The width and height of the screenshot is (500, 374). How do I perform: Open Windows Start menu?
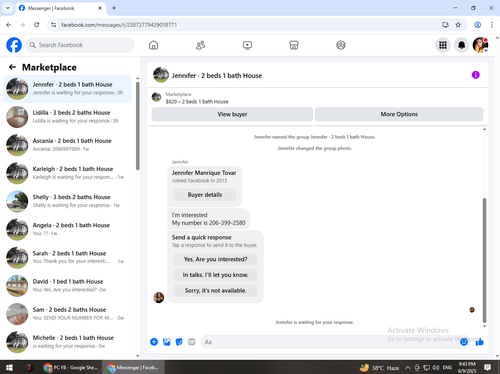tap(9, 367)
